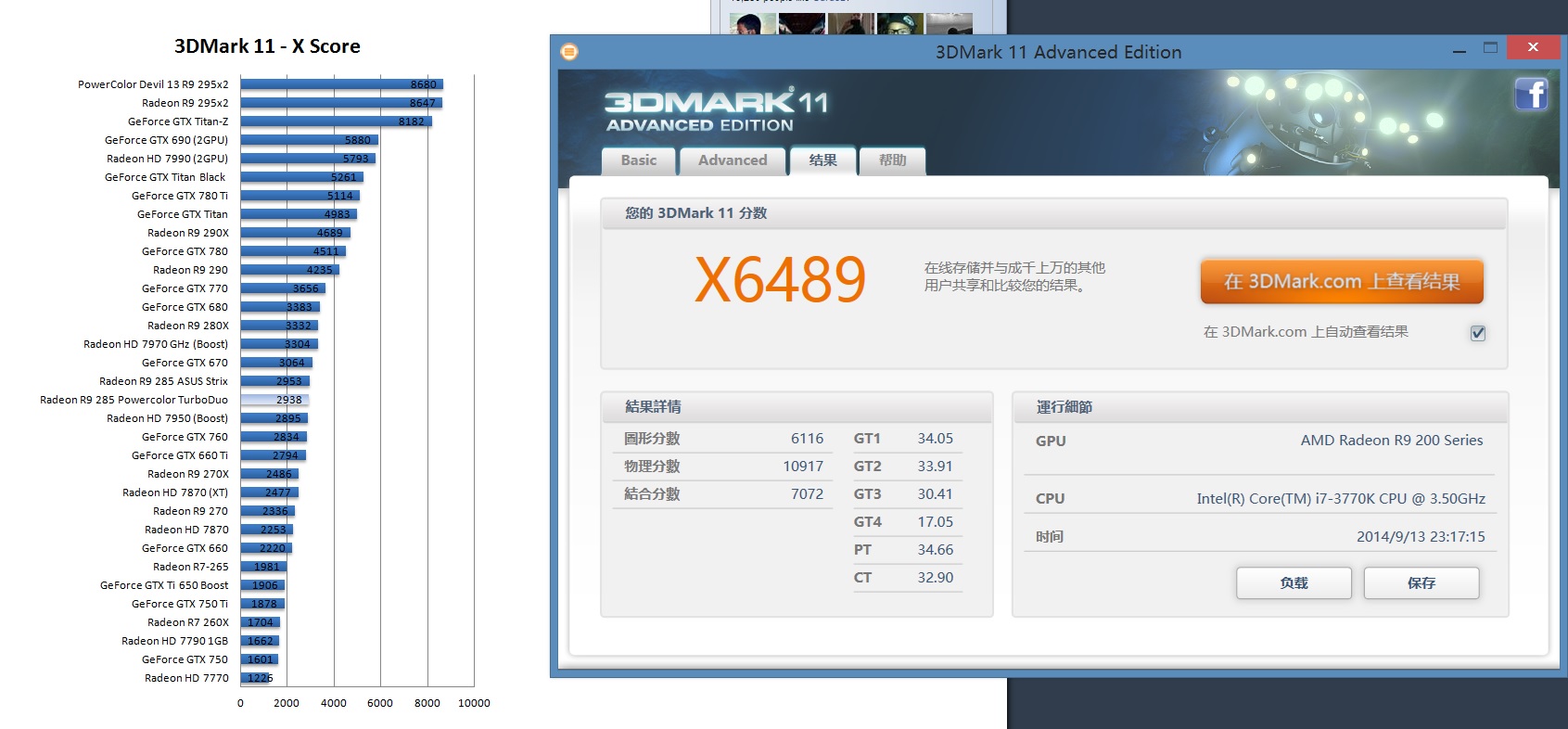
Task: Select the 结果 tab
Action: (x=822, y=160)
